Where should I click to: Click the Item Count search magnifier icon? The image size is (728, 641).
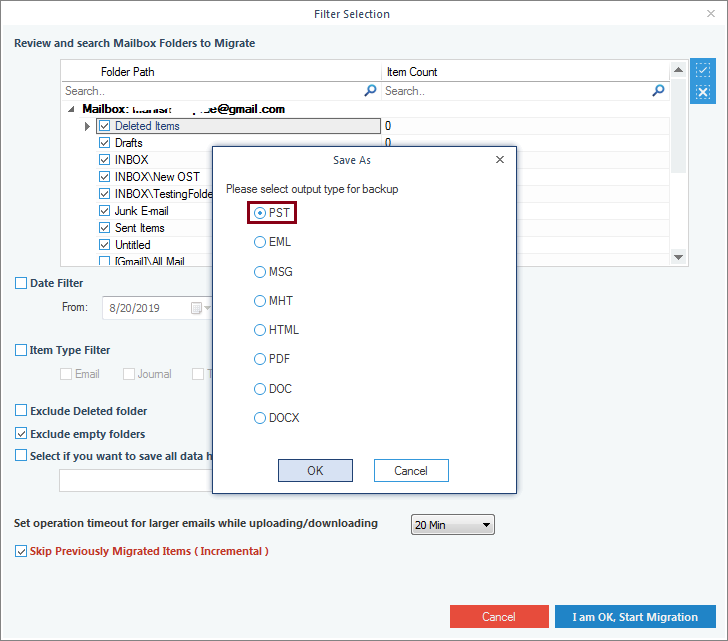[x=658, y=91]
